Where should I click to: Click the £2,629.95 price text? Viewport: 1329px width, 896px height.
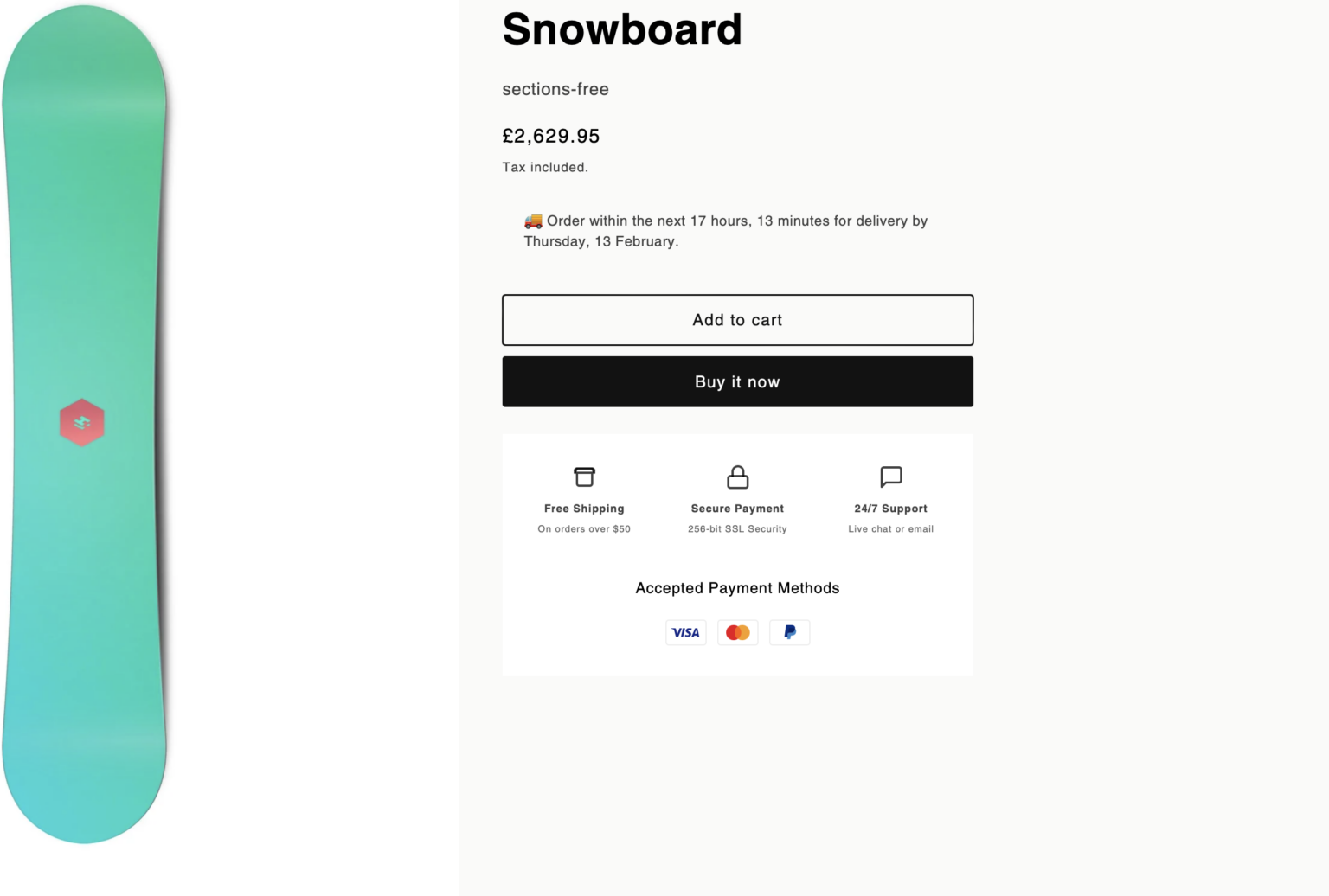coord(551,136)
